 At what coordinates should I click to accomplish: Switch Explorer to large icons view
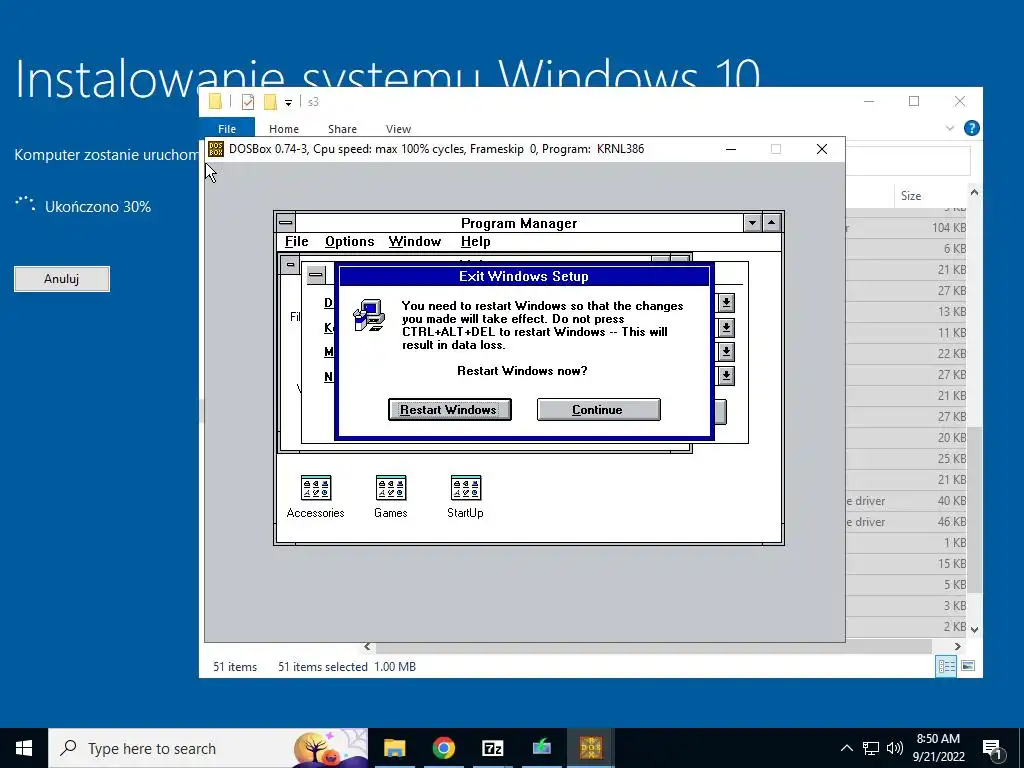(968, 666)
